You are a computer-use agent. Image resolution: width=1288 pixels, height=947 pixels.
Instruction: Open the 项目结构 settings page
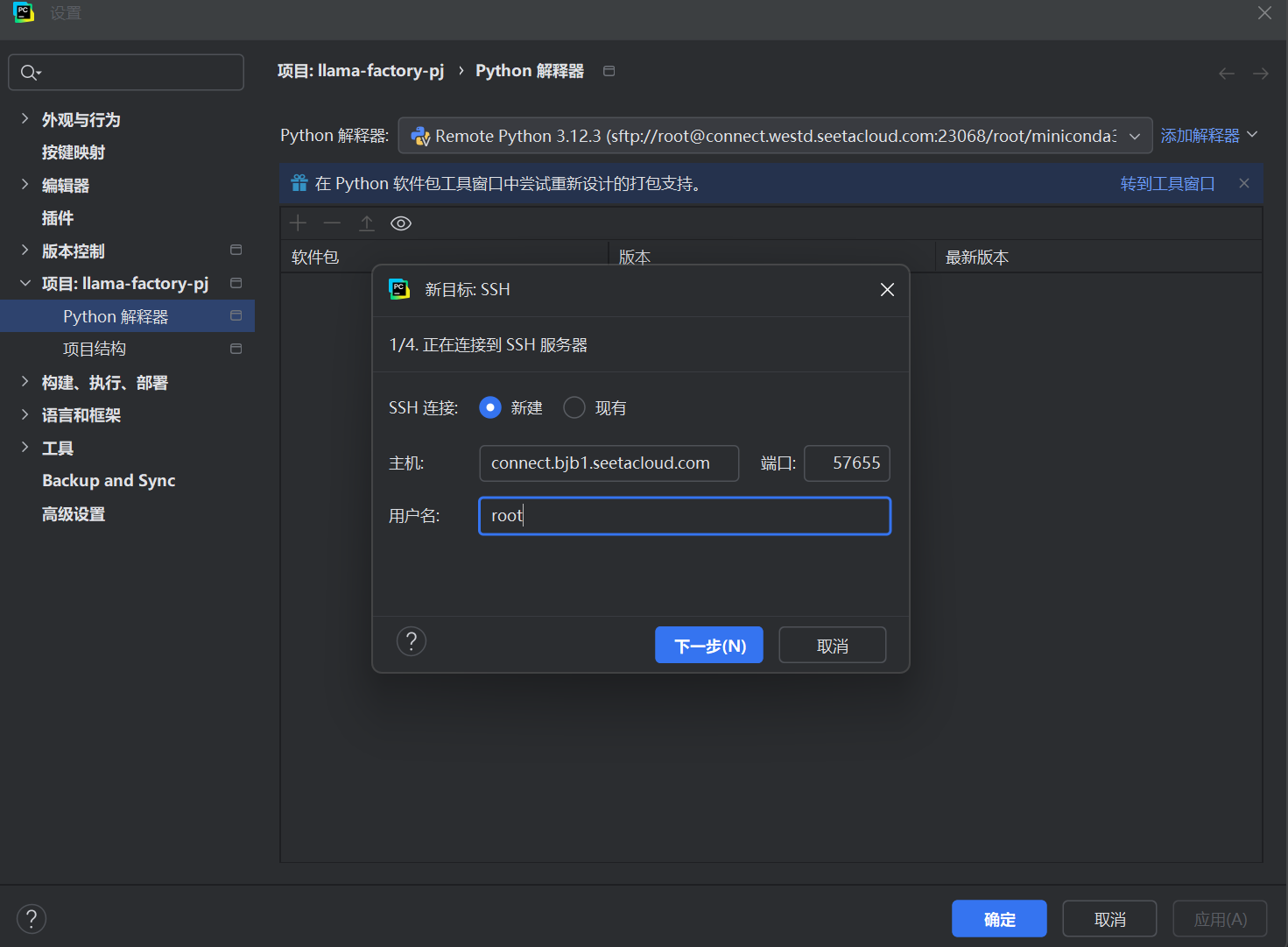tap(95, 349)
